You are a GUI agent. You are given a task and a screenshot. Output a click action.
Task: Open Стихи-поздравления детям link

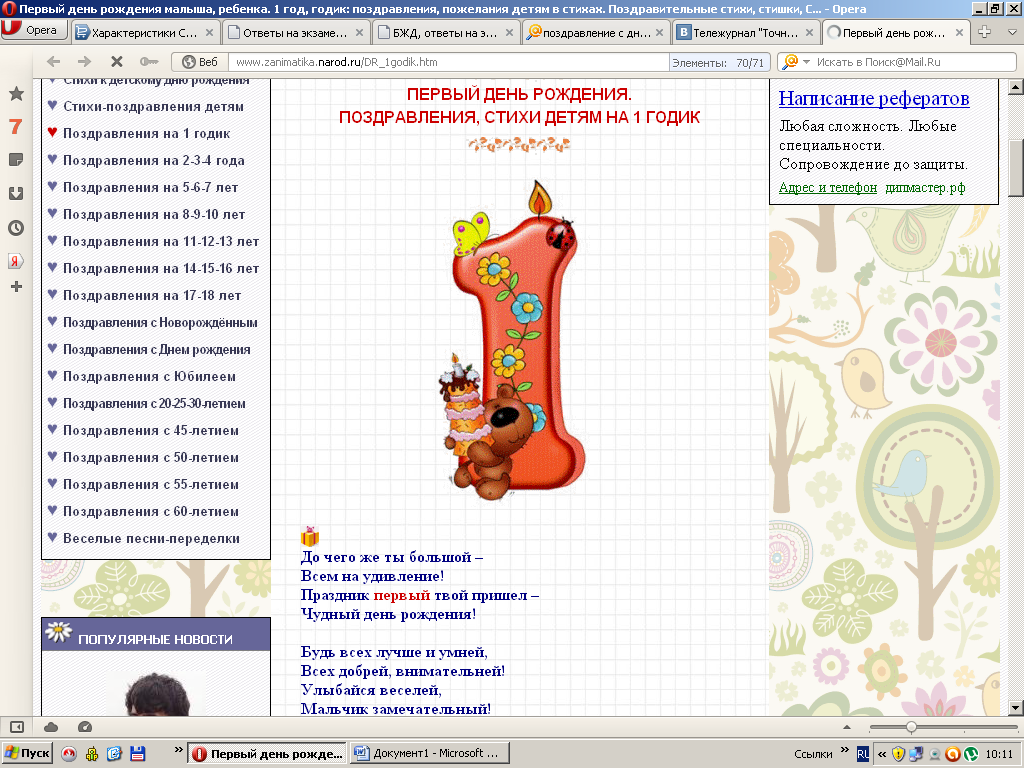click(153, 106)
